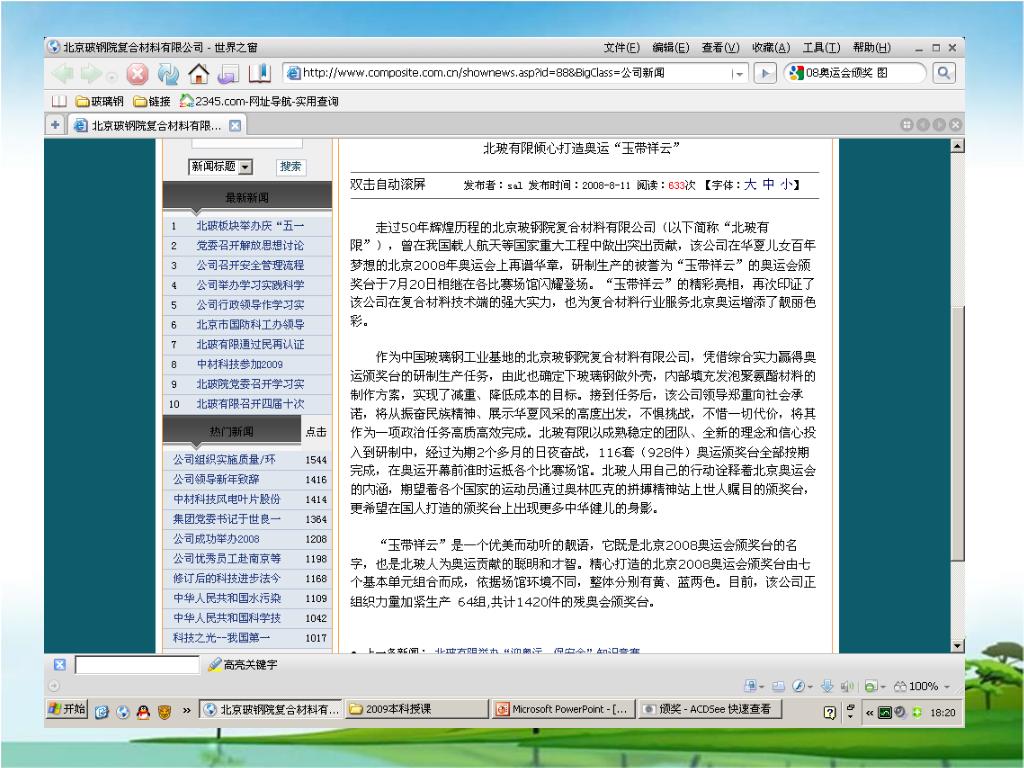Image resolution: width=1024 pixels, height=768 pixels.
Task: Add a new tab with plus button
Action: point(56,125)
